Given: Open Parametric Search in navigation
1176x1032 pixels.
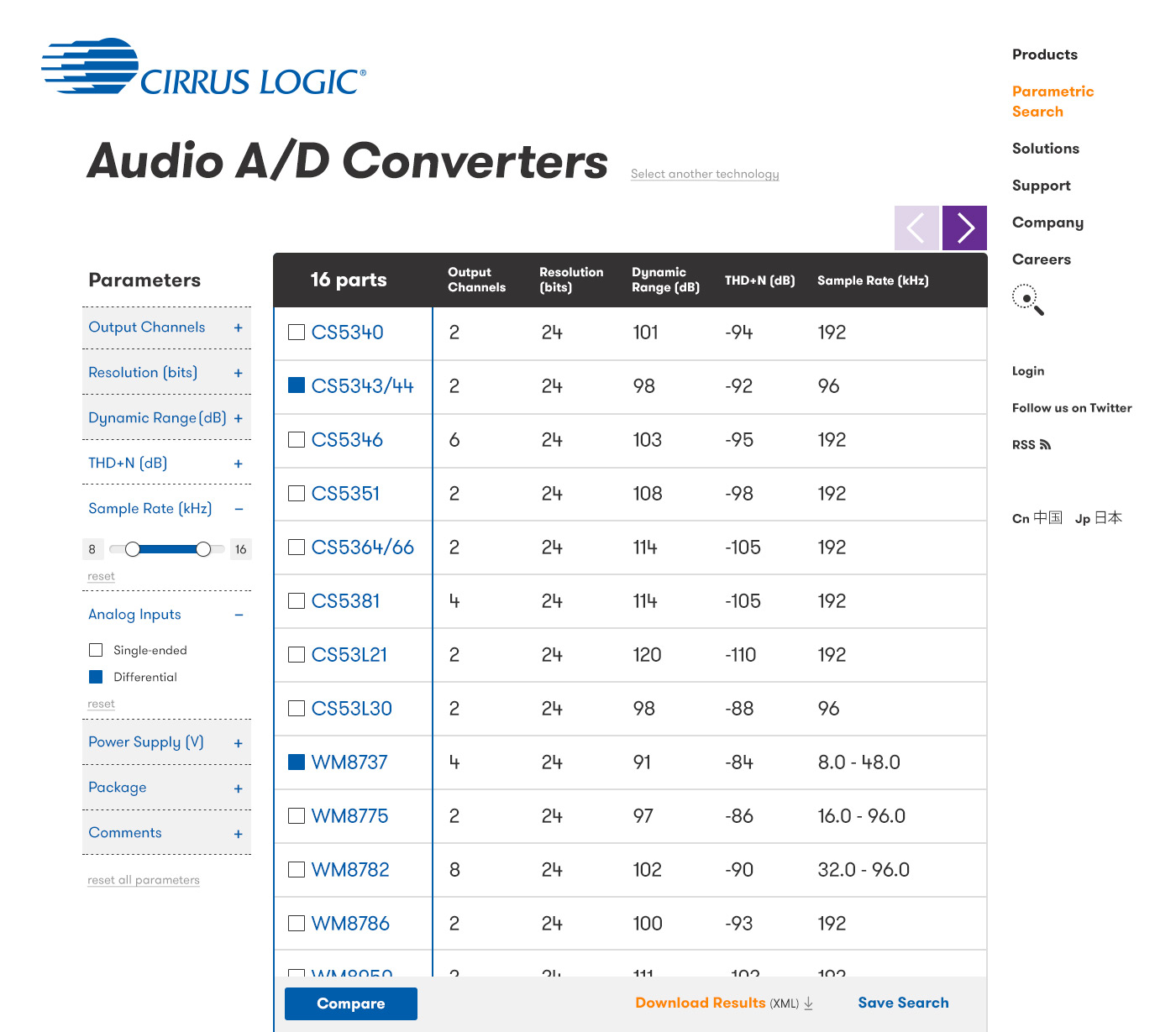Looking at the screenshot, I should pos(1053,102).
